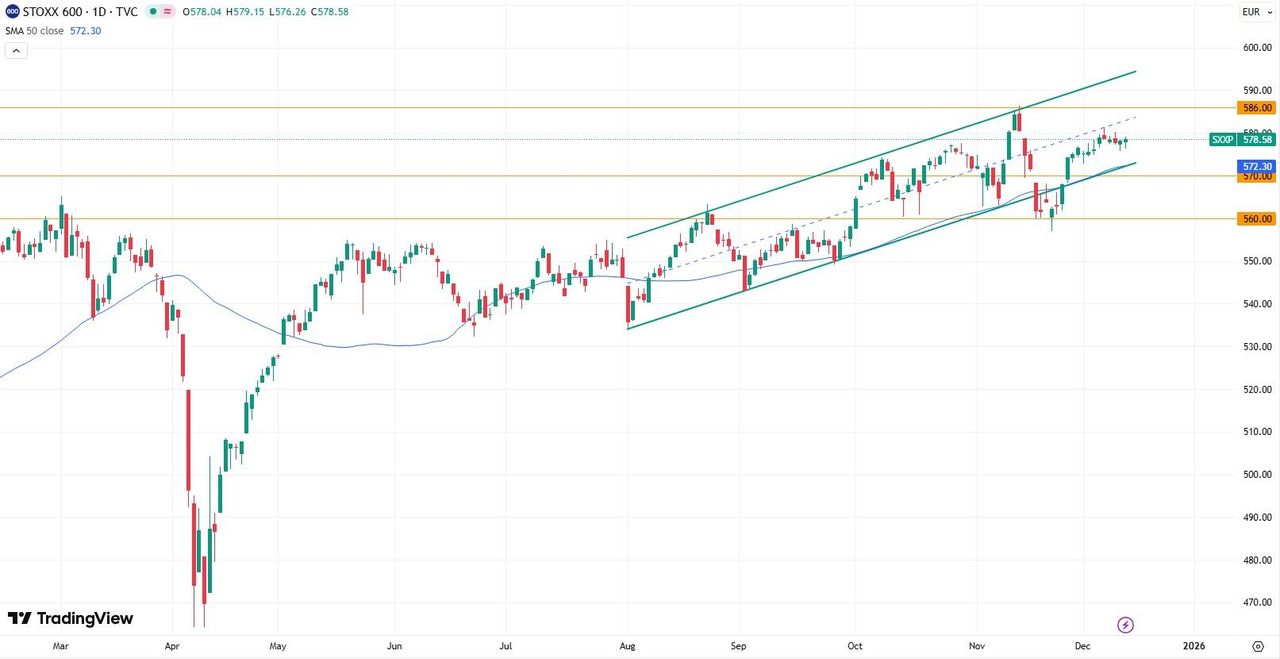Viewport: 1280px width, 659px height.
Task: Collapse the indicator legend with chevron button
Action: point(16,50)
